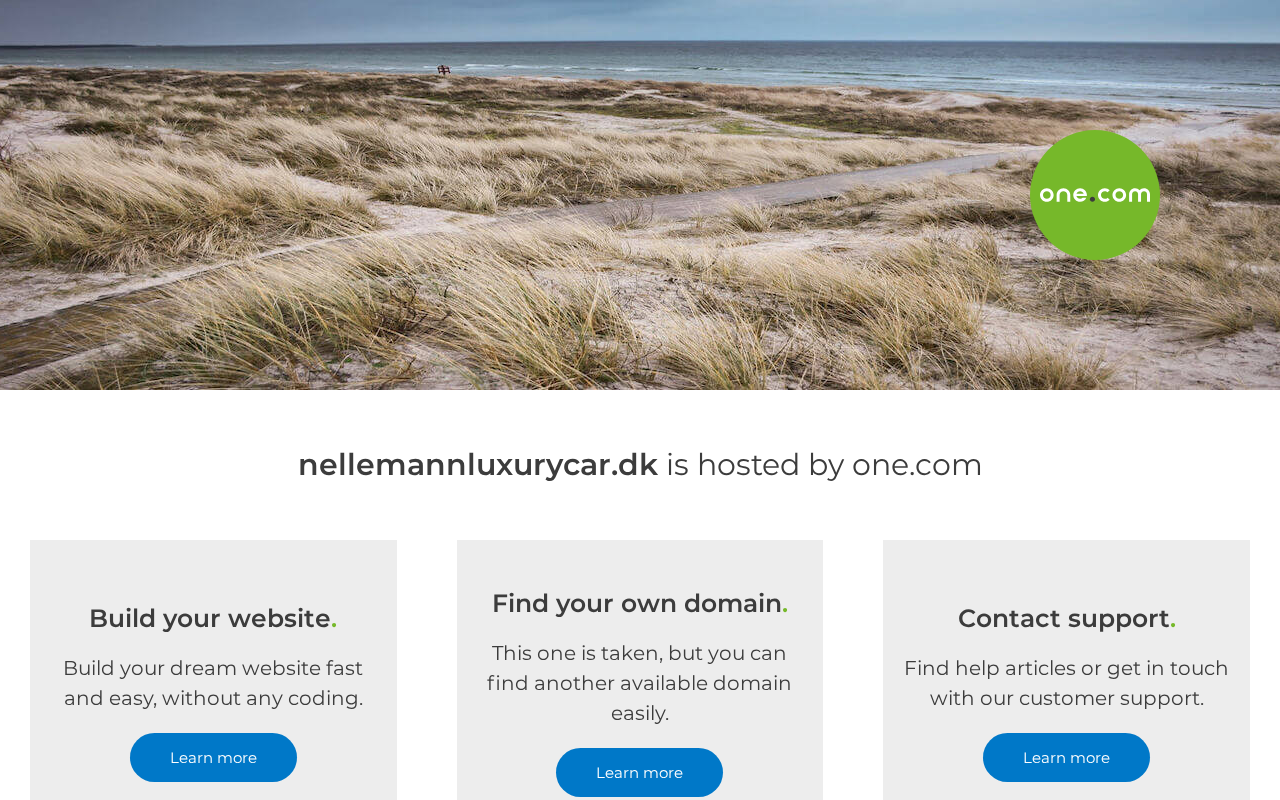The image size is (1280, 800).
Task: Select the Find your own domain heading
Action: coord(640,604)
